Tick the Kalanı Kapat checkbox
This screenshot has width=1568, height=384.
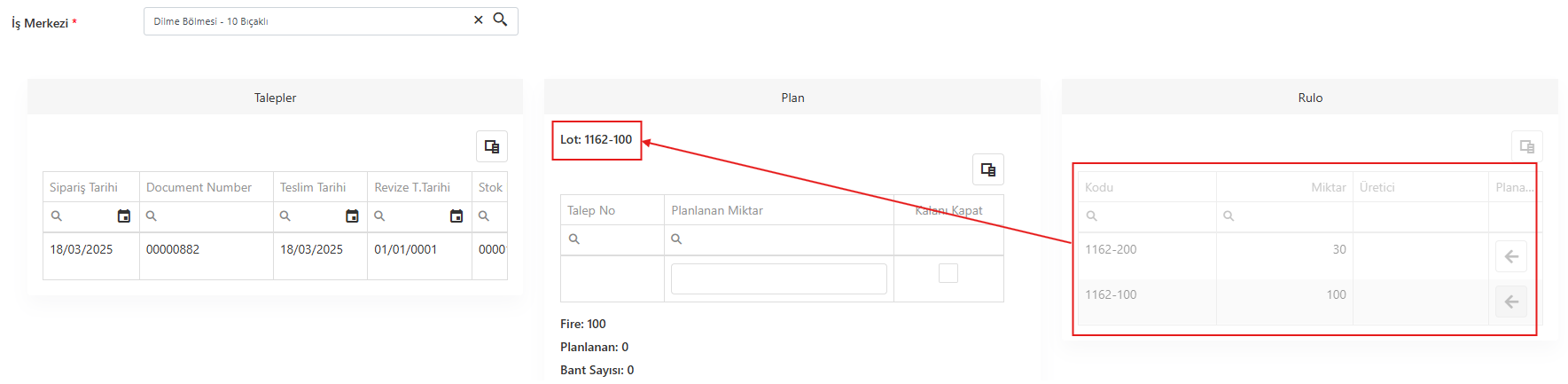click(x=948, y=273)
